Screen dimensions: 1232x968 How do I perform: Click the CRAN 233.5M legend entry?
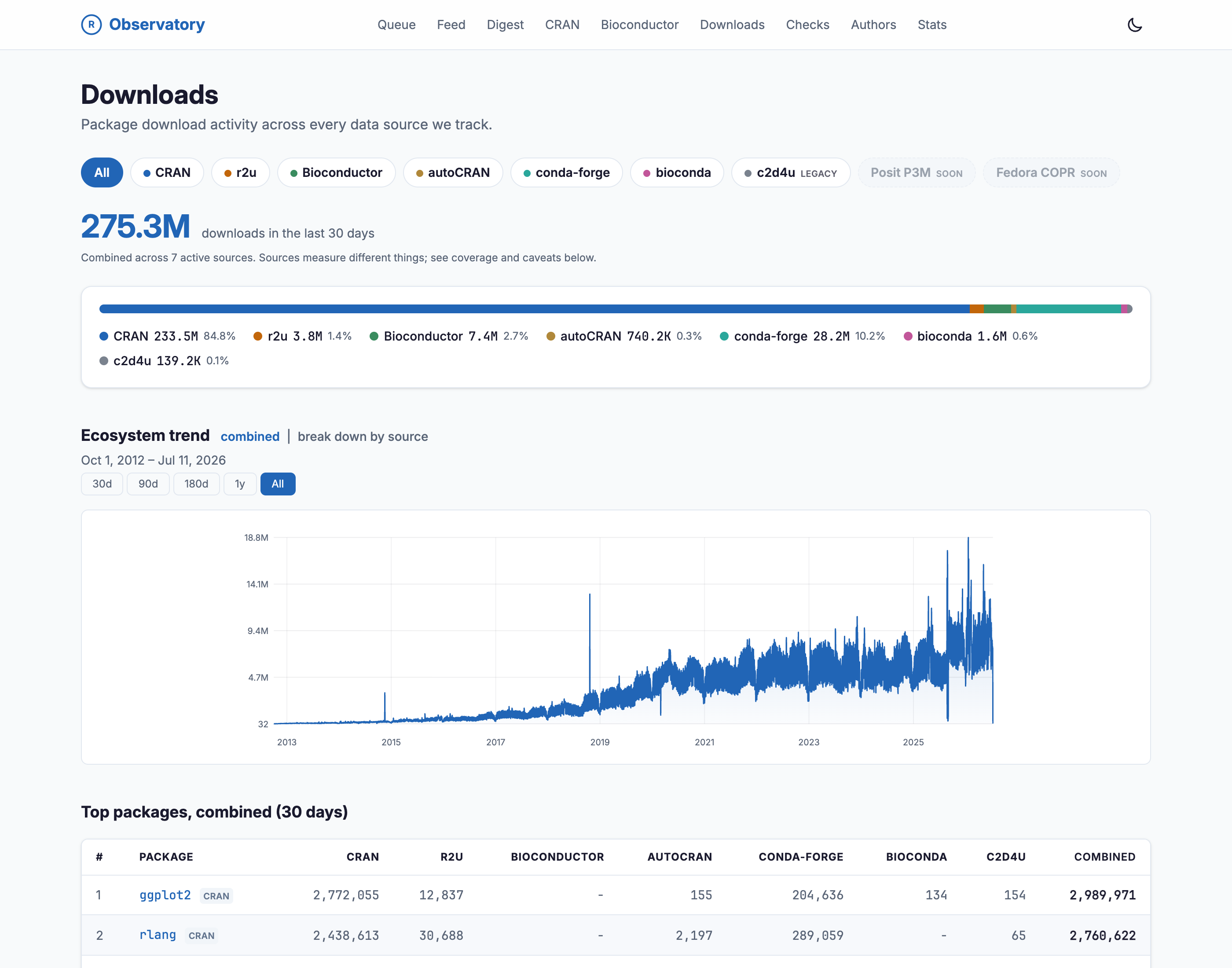pyautogui.click(x=167, y=336)
